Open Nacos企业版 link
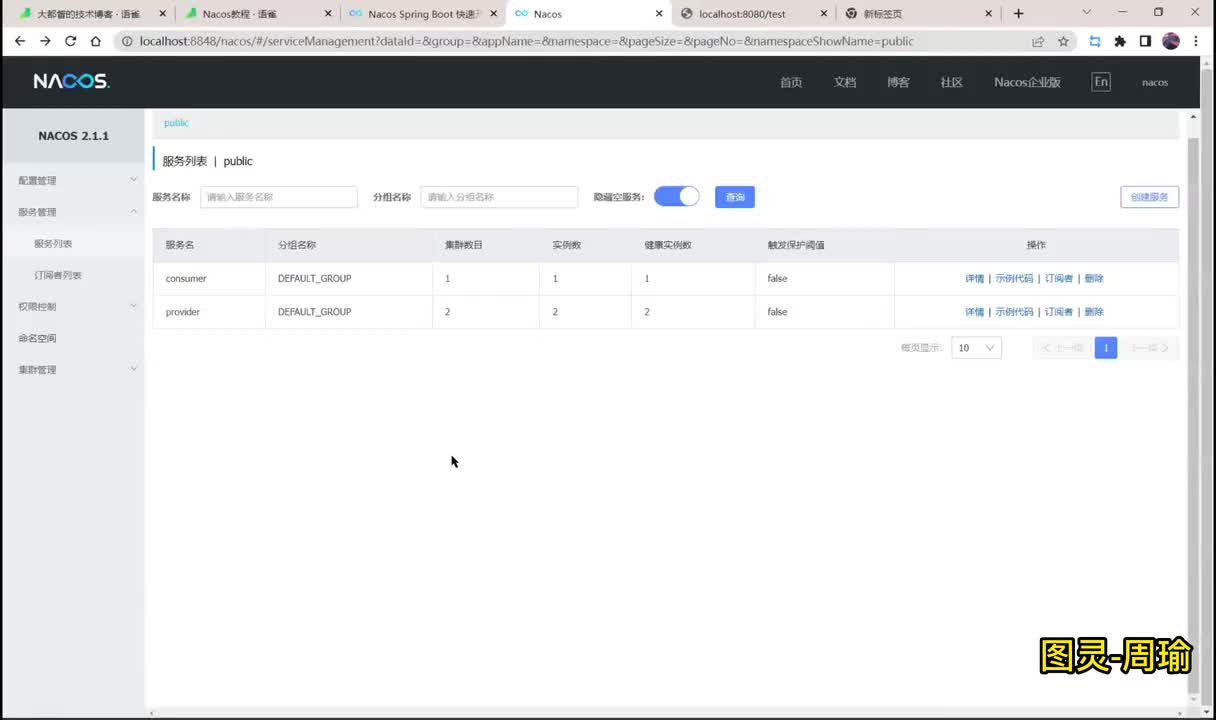 1027,82
